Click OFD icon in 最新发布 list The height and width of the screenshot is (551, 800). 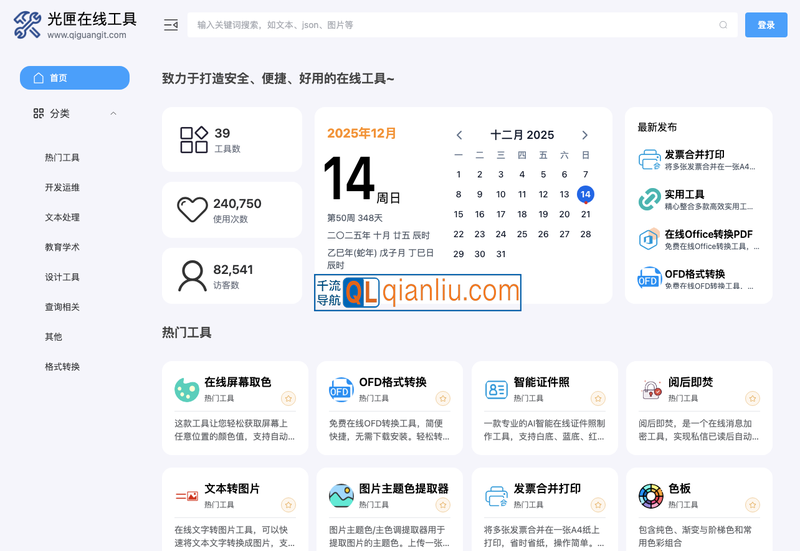pyautogui.click(x=649, y=279)
